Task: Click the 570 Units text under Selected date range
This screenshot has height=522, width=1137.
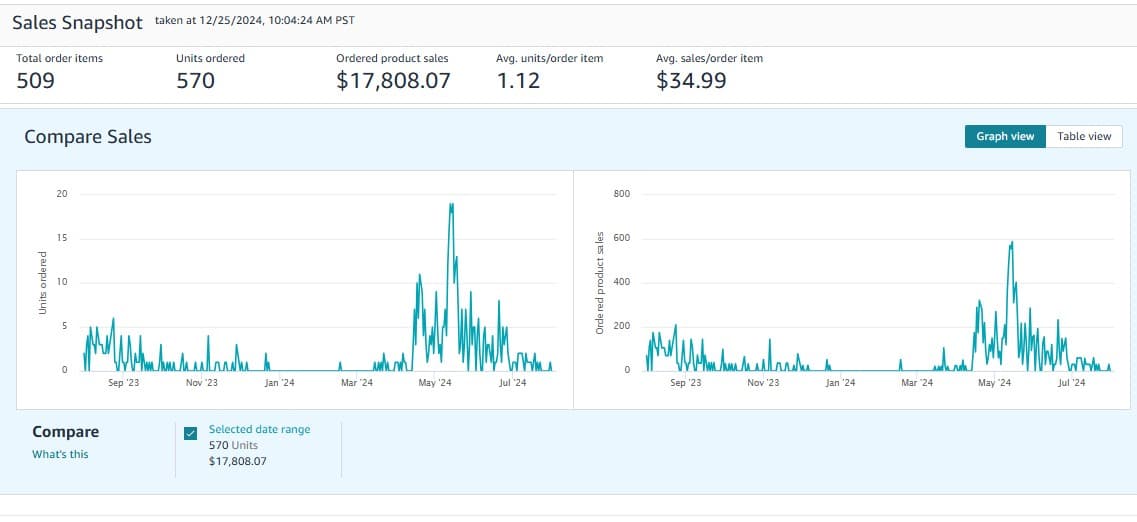Action: (233, 445)
